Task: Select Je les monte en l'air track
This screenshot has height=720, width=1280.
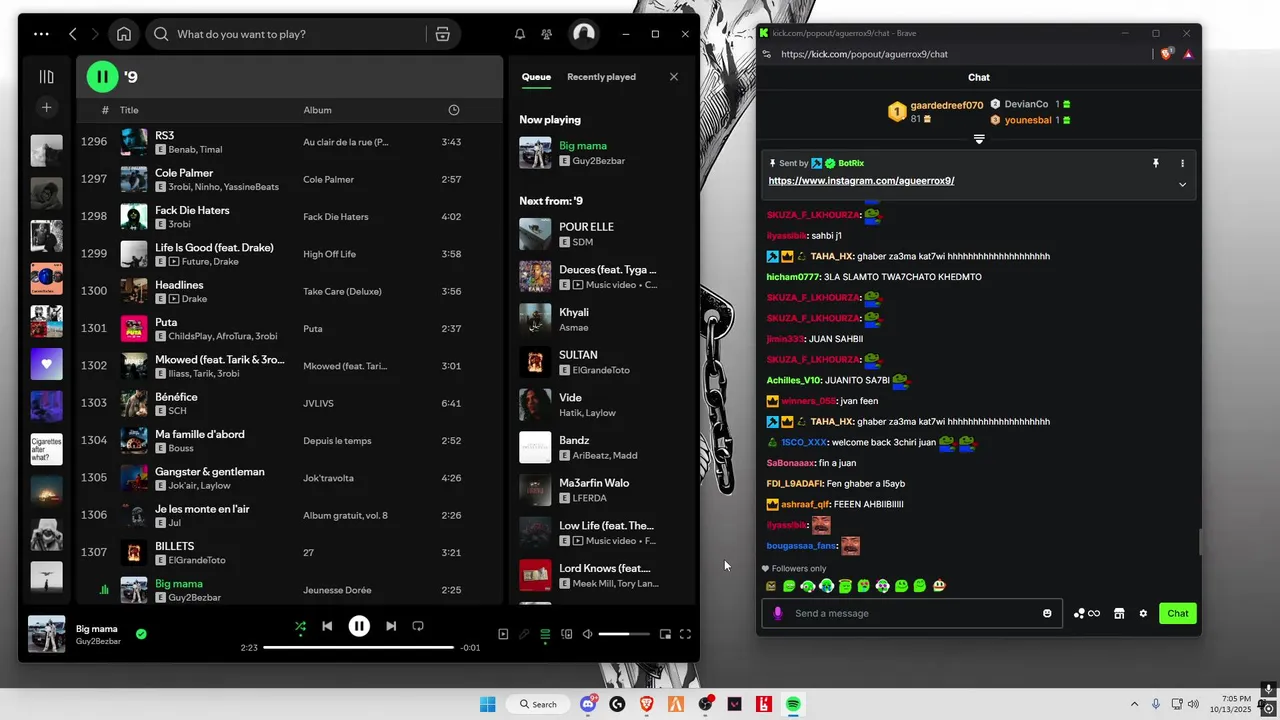Action: [x=290, y=515]
